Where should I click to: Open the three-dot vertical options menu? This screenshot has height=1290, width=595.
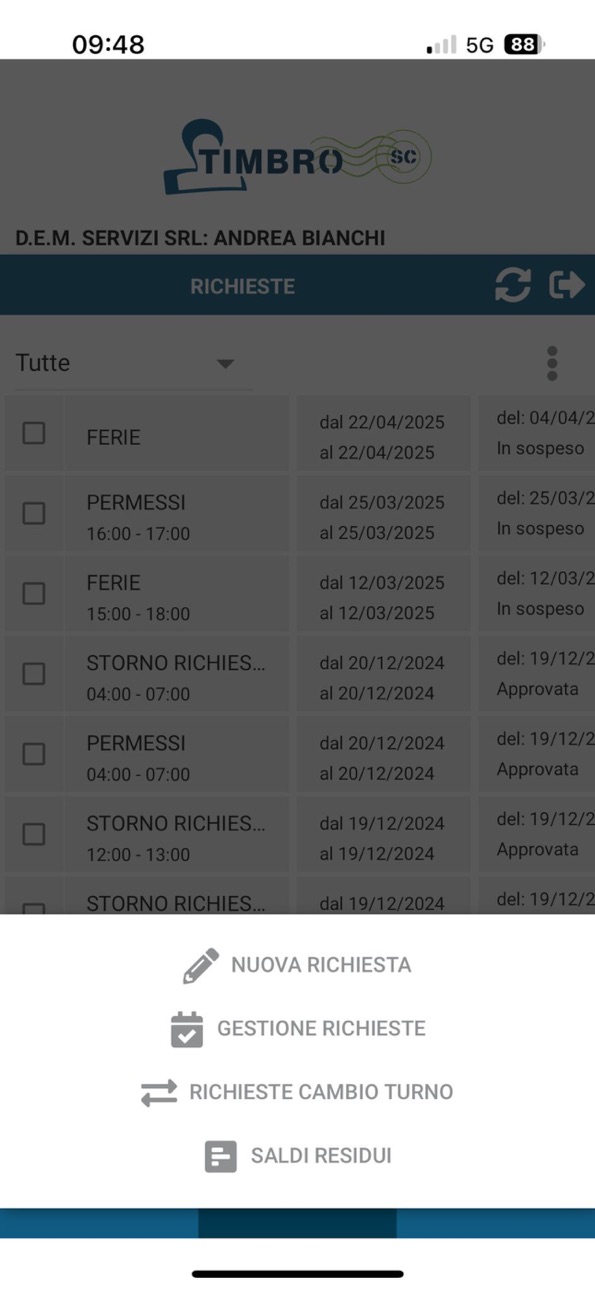point(552,364)
